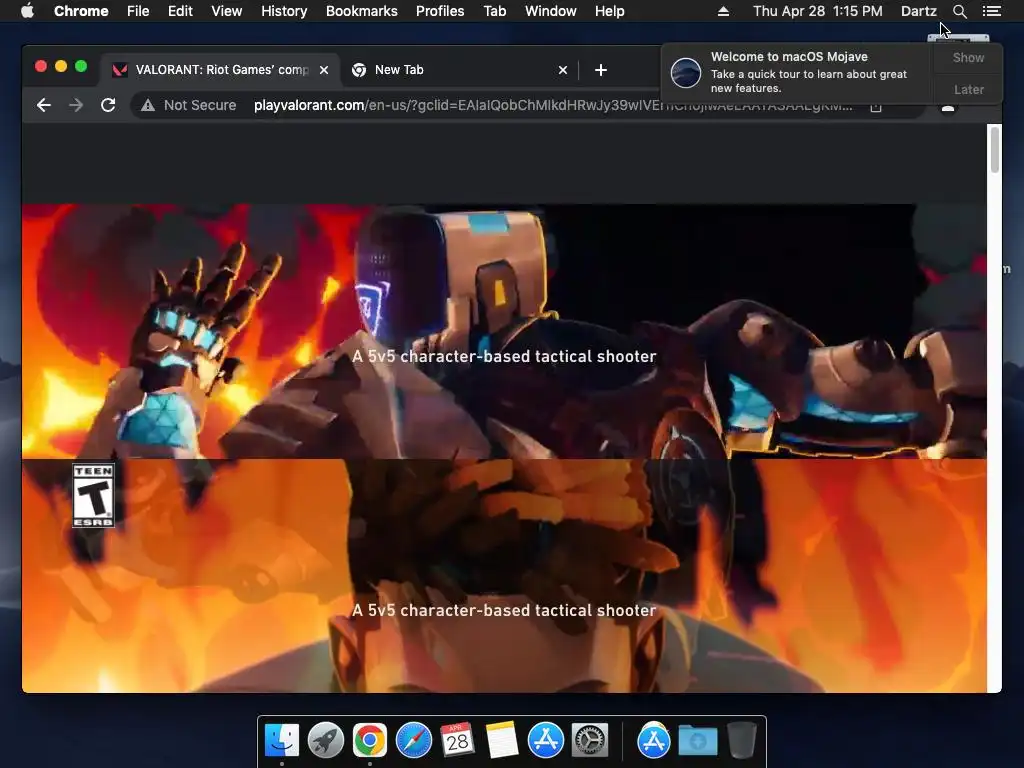
Task: Click the date and time in menu bar
Action: coord(818,11)
